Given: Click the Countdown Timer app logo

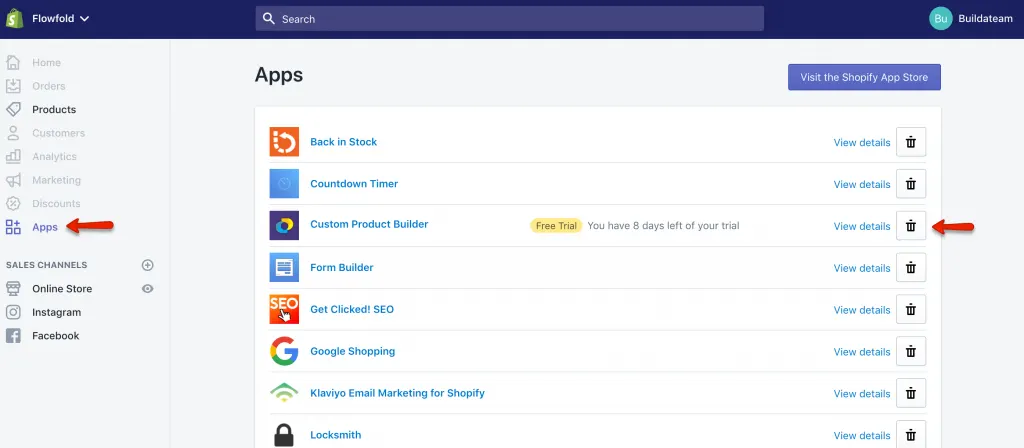Looking at the screenshot, I should pyautogui.click(x=284, y=184).
